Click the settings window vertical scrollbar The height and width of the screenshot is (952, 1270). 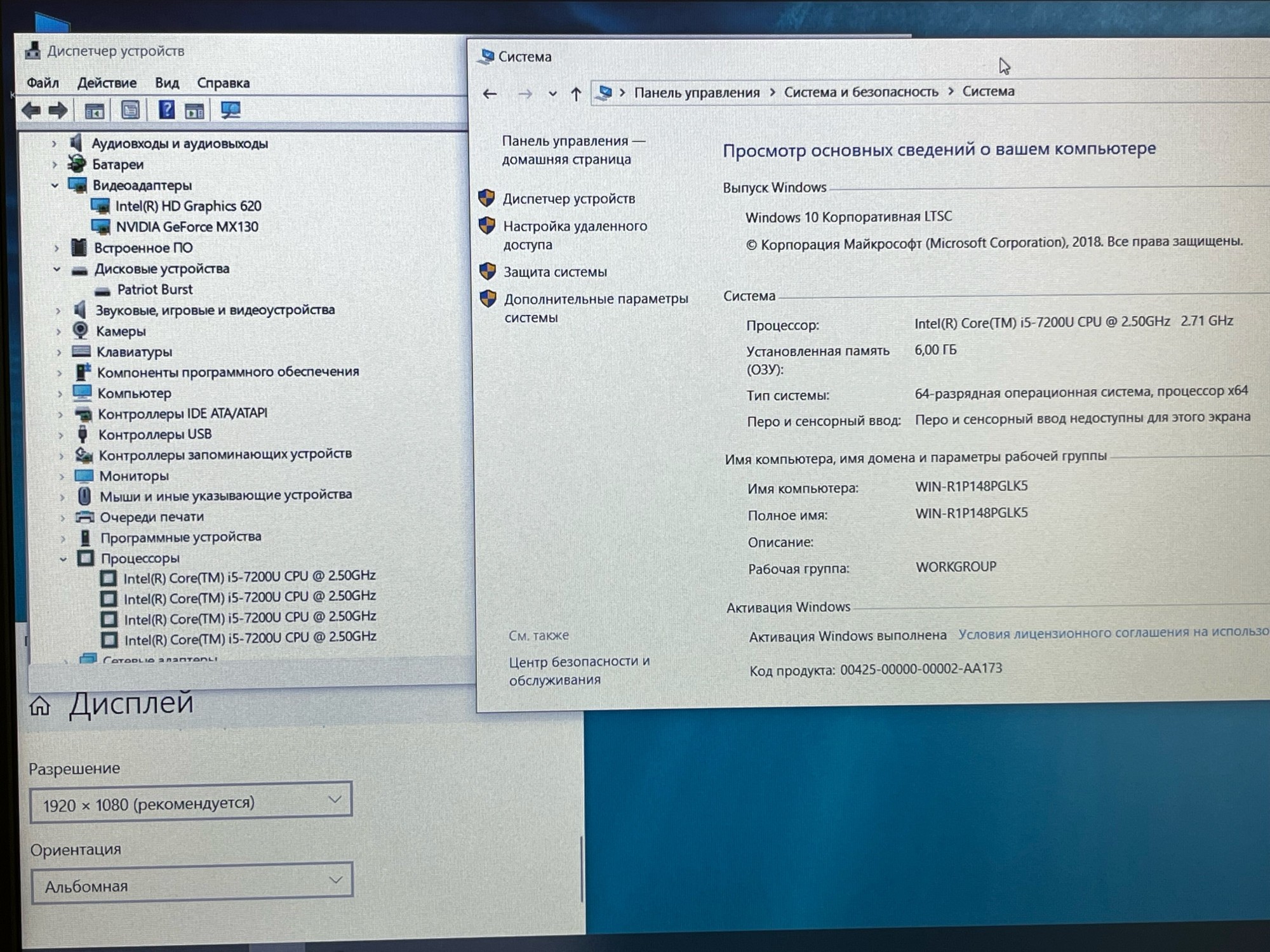581,869
